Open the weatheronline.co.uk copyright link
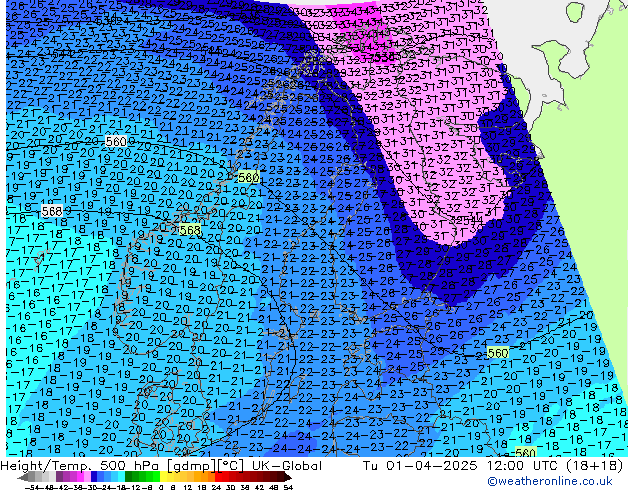The image size is (634, 490). tap(550, 481)
